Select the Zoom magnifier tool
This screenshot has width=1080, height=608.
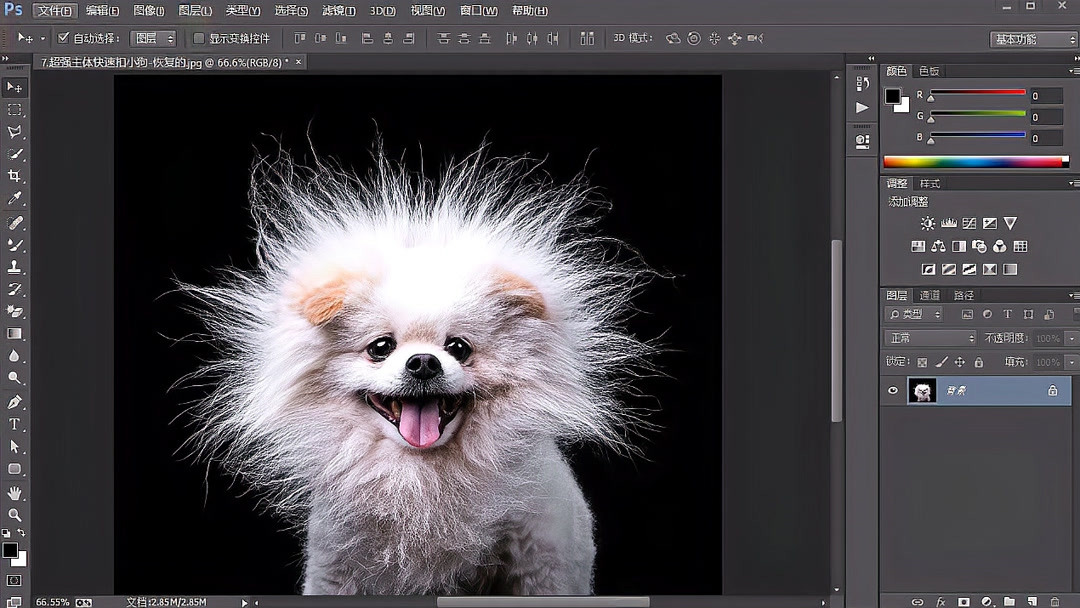pos(15,515)
